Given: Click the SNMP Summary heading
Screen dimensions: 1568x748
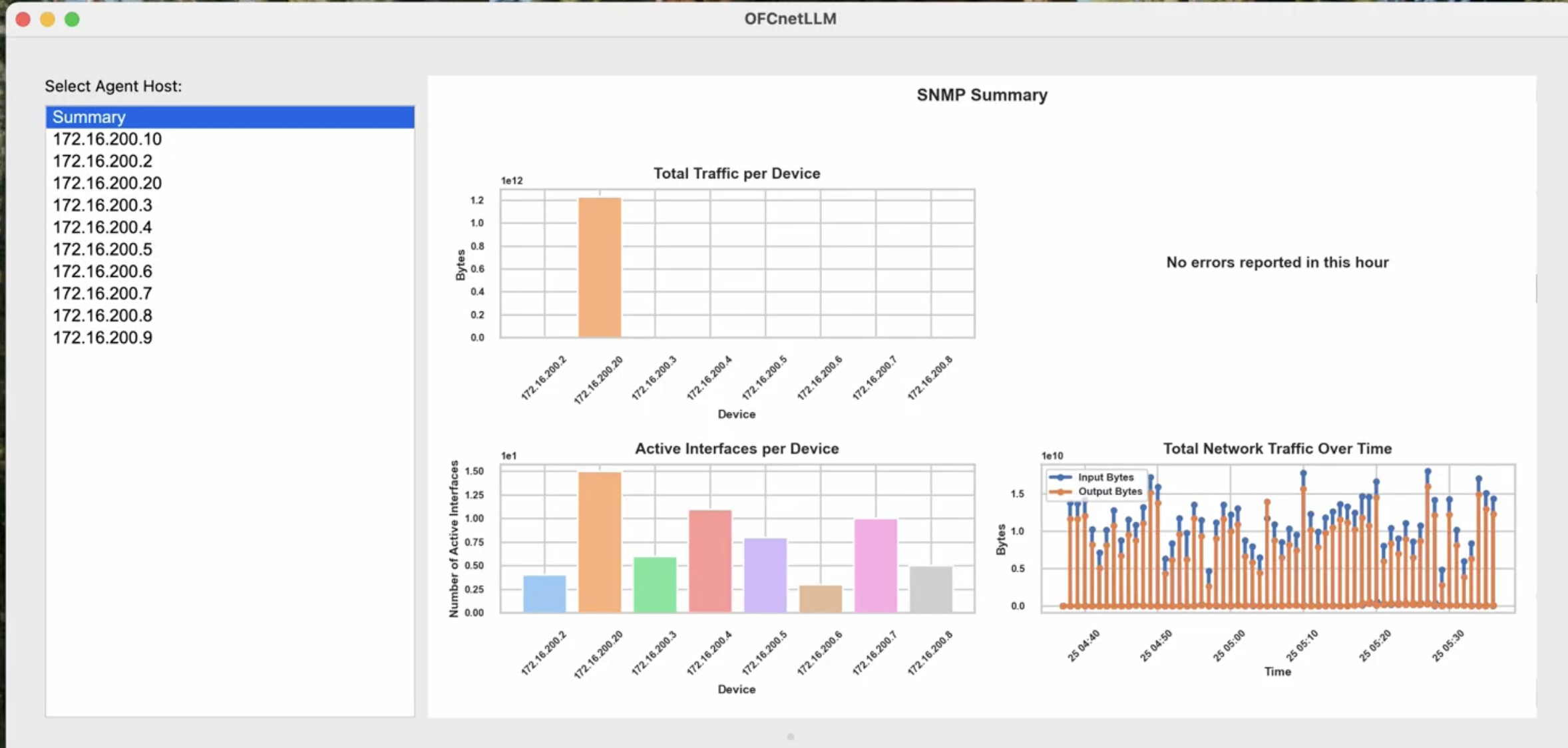Looking at the screenshot, I should pos(982,95).
